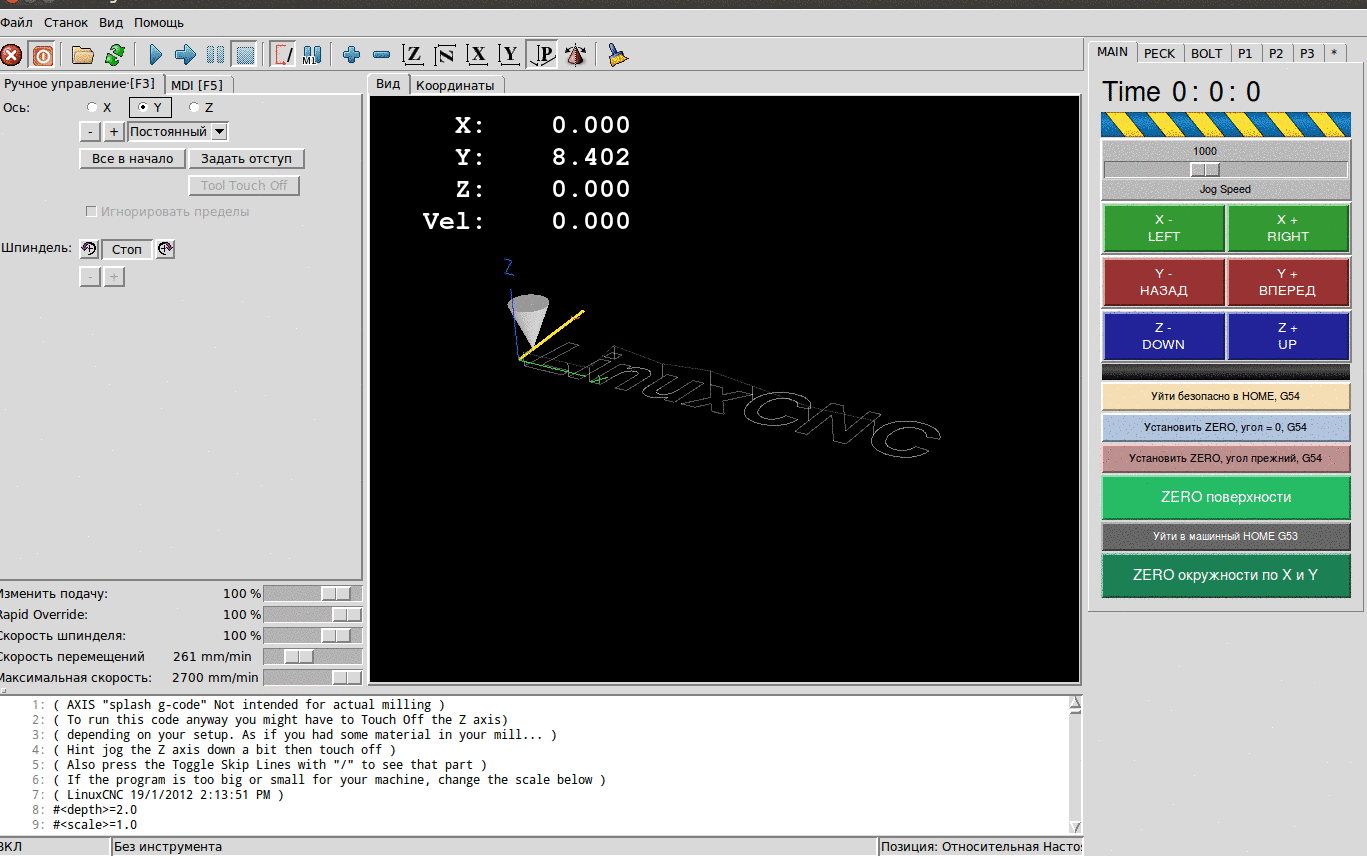Image resolution: width=1367 pixels, height=856 pixels.
Task: Toggle skip lines block-delete icon
Action: tap(283, 55)
